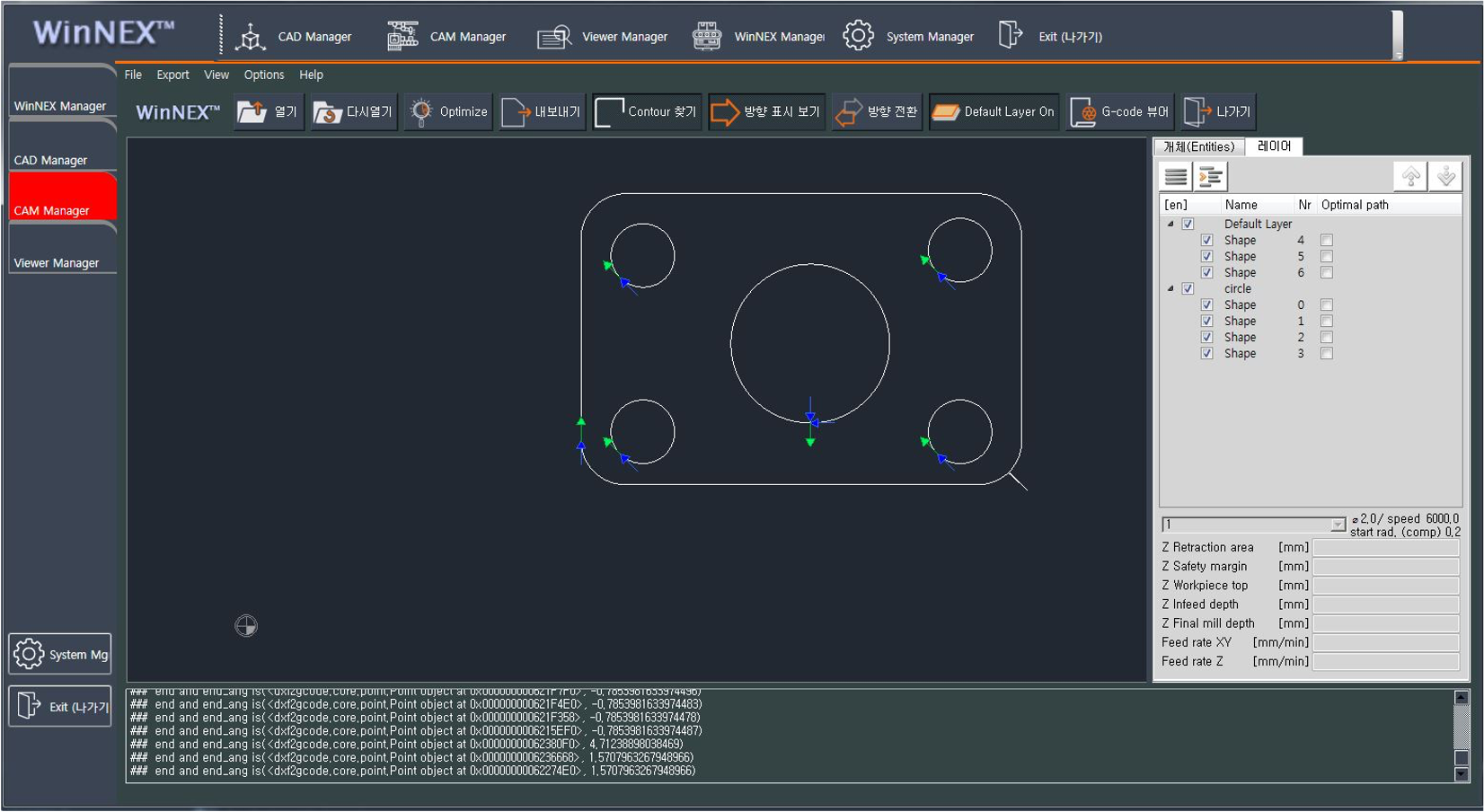Show directions with 방향 표시 보기 arrow
The width and height of the screenshot is (1484, 812).
pos(724,112)
